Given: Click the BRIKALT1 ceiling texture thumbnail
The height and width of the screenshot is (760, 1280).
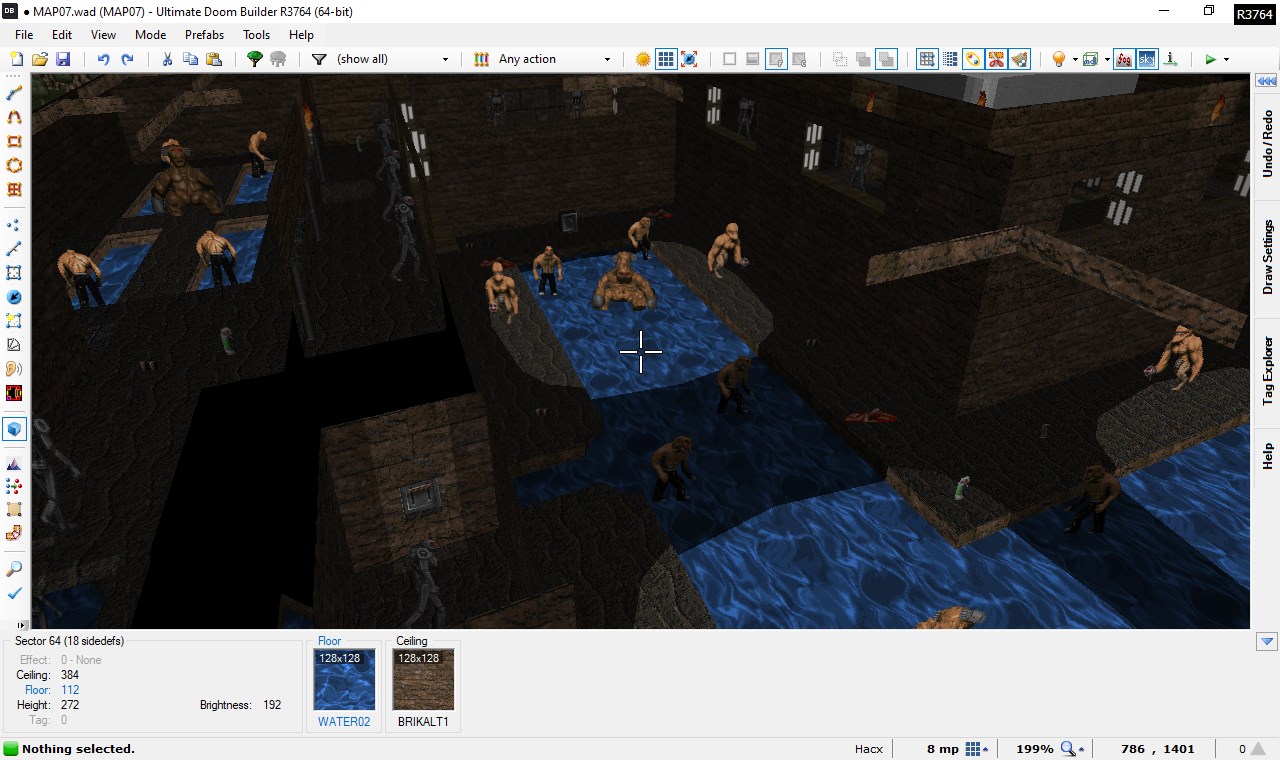Looking at the screenshot, I should pyautogui.click(x=423, y=680).
